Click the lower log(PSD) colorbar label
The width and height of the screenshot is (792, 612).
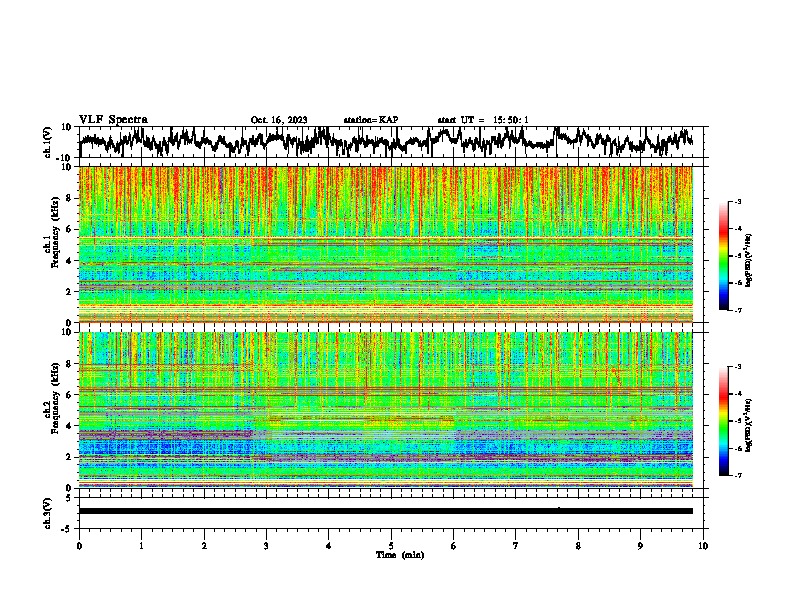click(749, 425)
